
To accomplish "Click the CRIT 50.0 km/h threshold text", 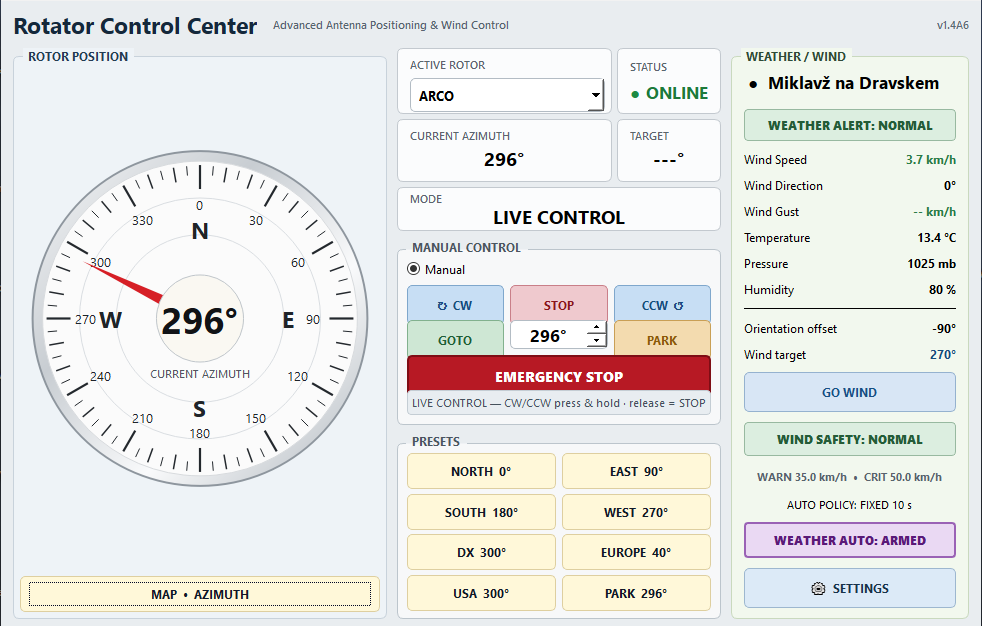I will coord(902,477).
